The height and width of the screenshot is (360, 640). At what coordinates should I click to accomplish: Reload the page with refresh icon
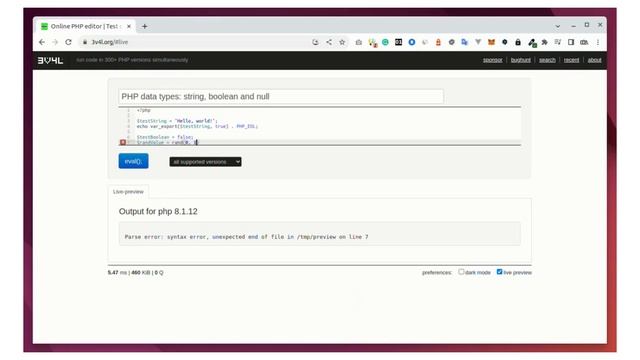pos(69,42)
